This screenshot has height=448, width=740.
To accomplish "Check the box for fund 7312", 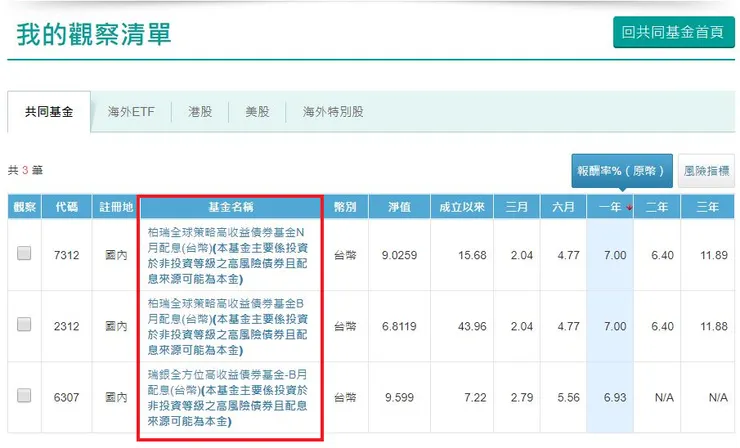I will click(x=24, y=253).
